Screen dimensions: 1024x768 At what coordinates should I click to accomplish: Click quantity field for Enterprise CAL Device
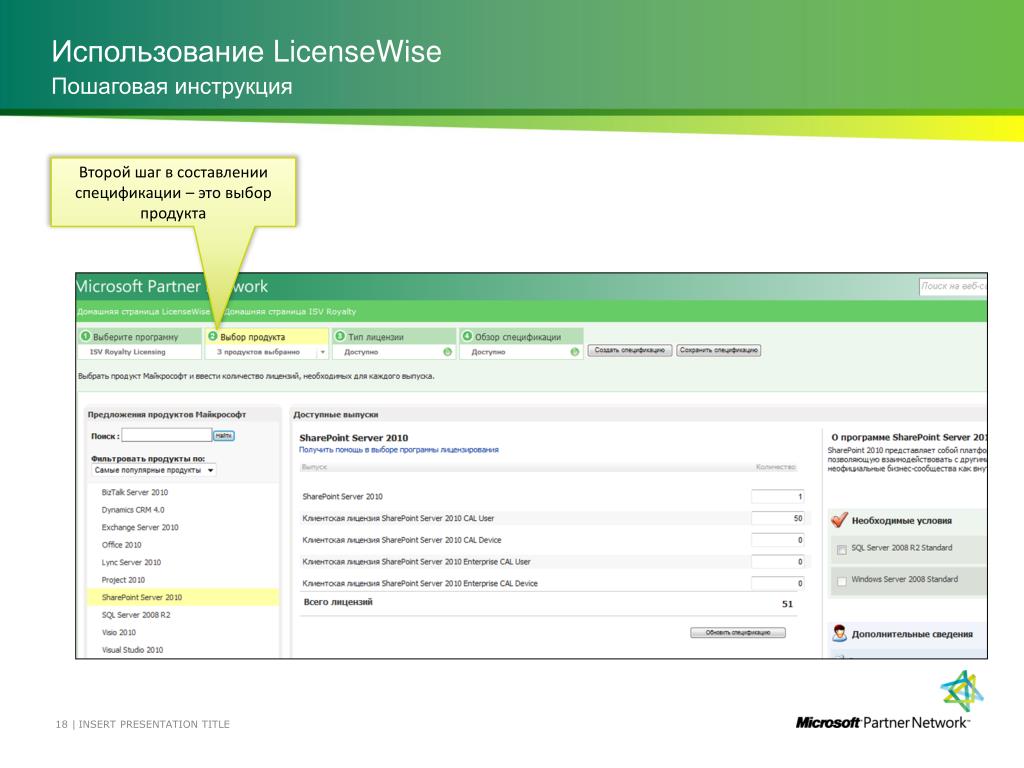click(x=777, y=583)
